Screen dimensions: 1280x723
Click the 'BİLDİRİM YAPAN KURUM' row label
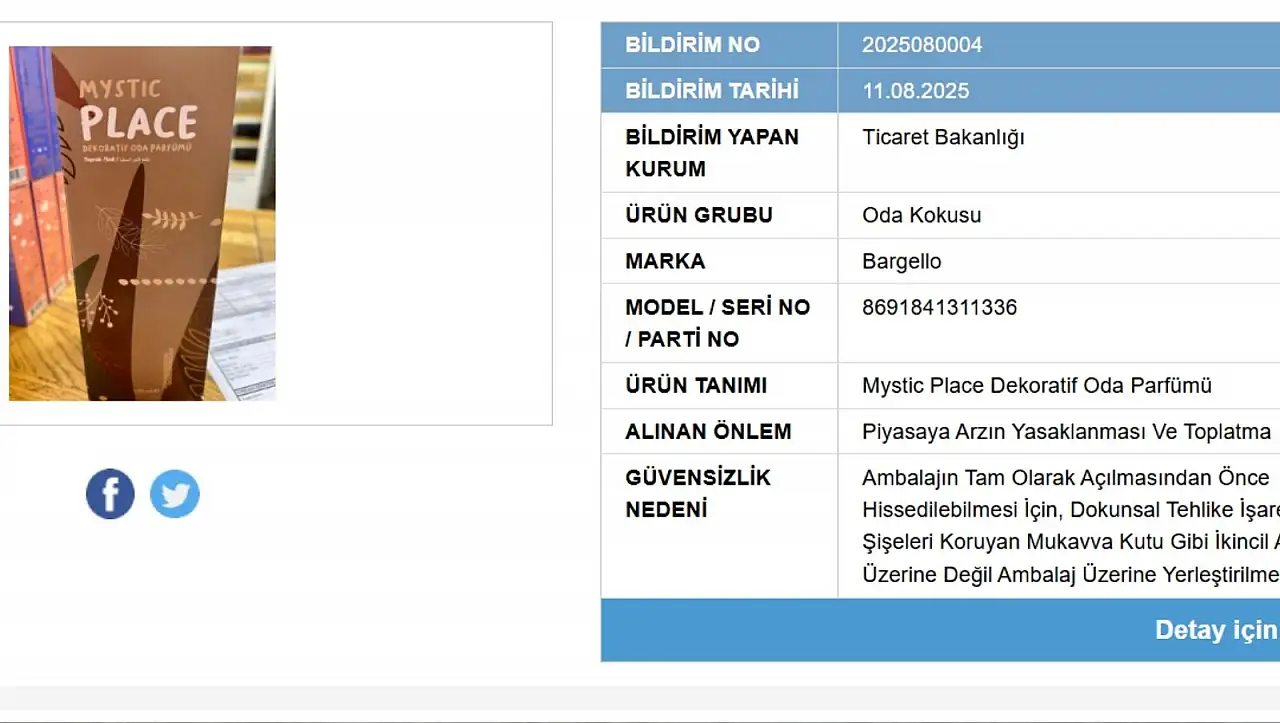(x=711, y=153)
